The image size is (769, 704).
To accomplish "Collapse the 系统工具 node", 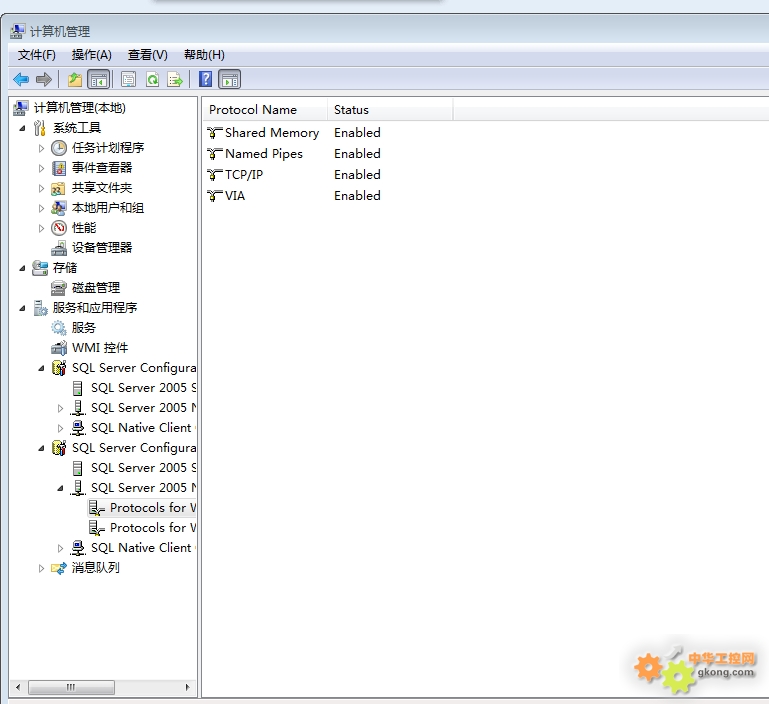I will pos(22,128).
